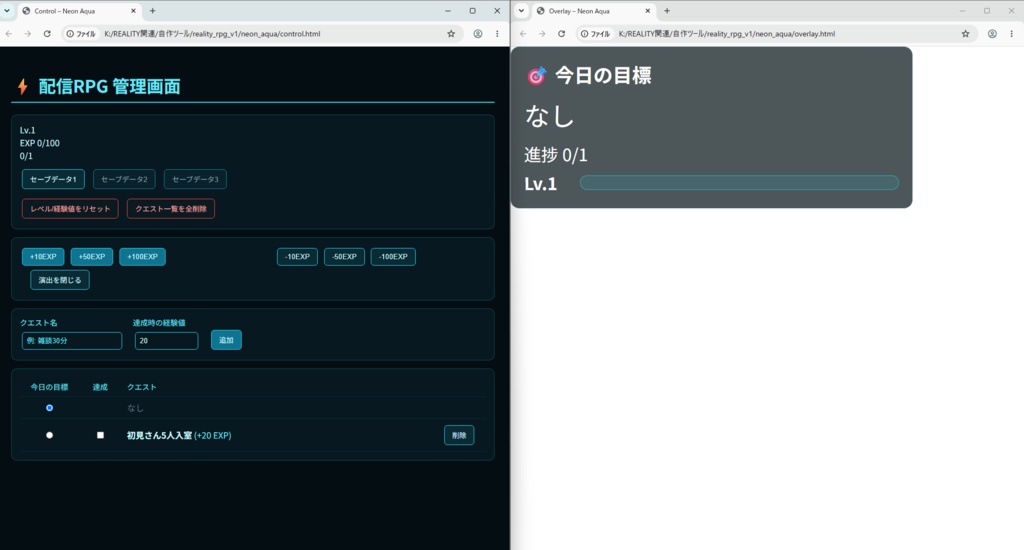Add 10 EXP with +10EXP button
This screenshot has height=550, width=1024.
(43, 257)
